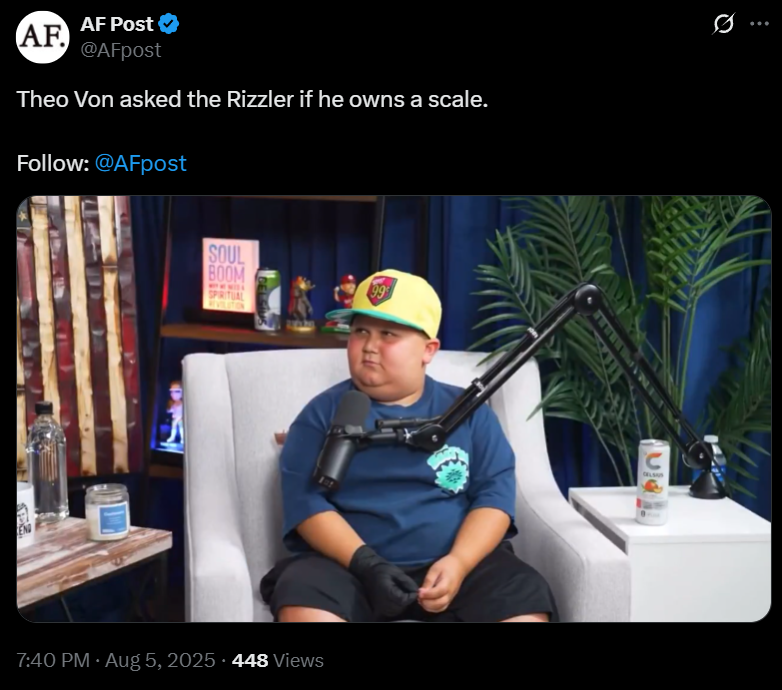The image size is (782, 690).
Task: Follow the blue @AFpost mention link
Action: (x=141, y=163)
